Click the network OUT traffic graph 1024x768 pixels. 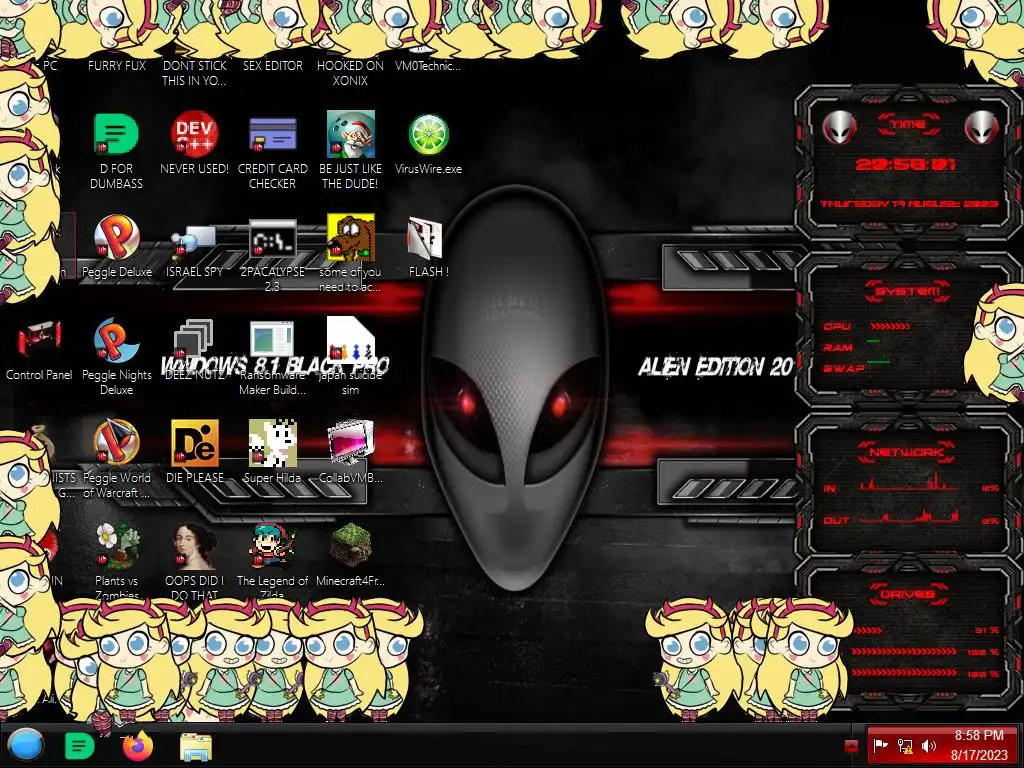(x=909, y=515)
